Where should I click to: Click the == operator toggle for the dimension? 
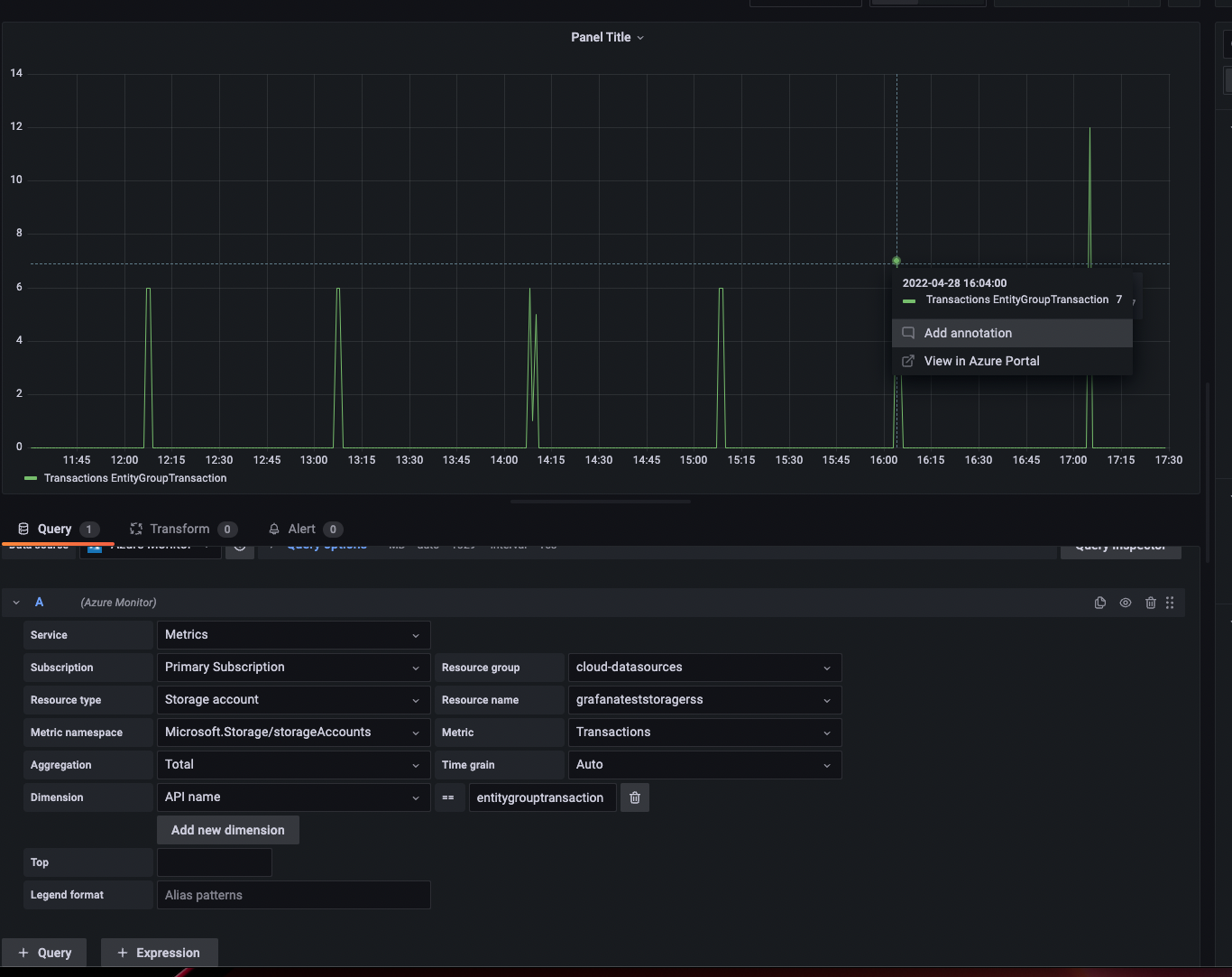(449, 797)
